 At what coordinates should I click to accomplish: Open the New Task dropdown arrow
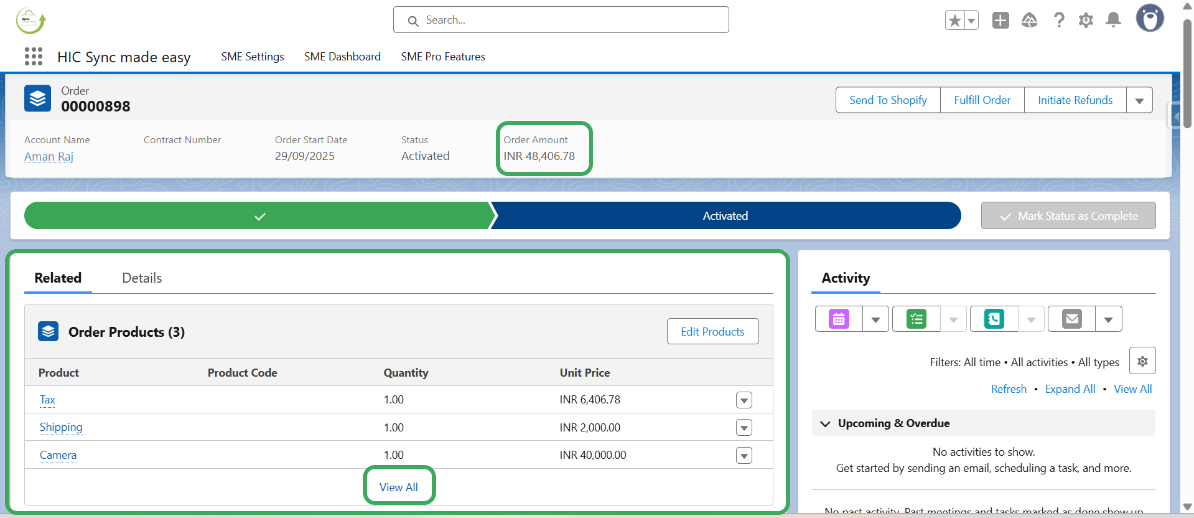953,319
